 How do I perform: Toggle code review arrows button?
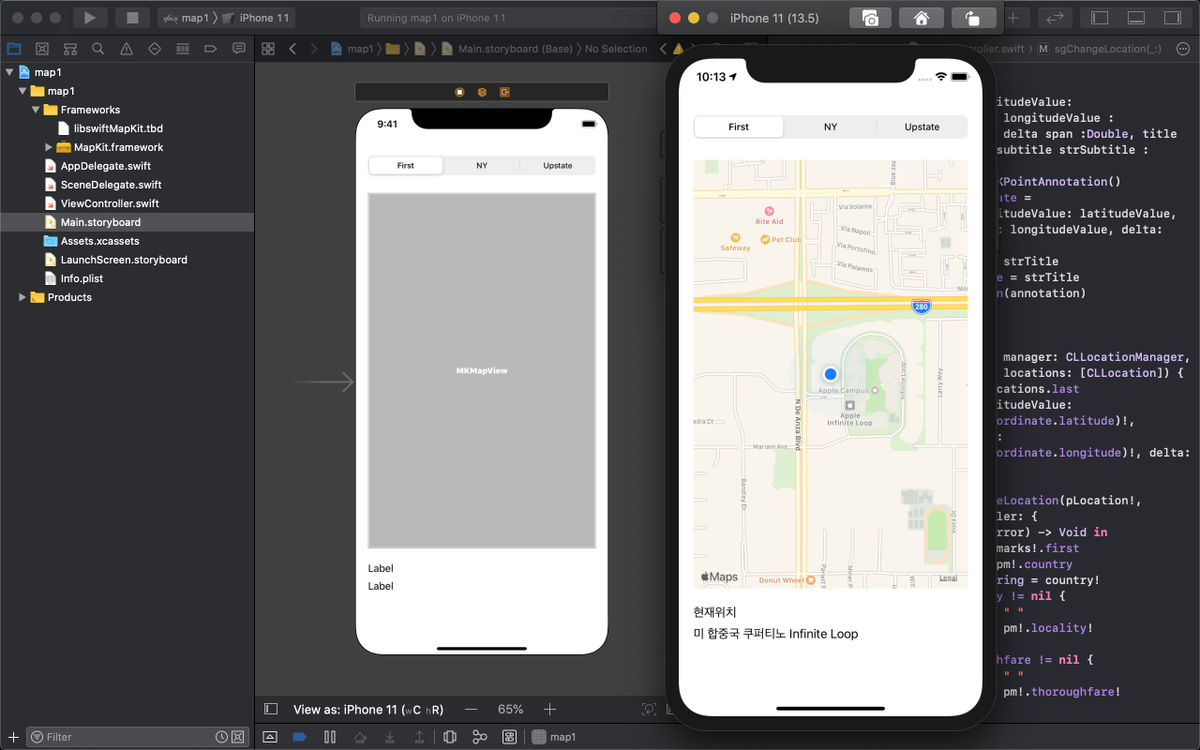coord(1054,18)
